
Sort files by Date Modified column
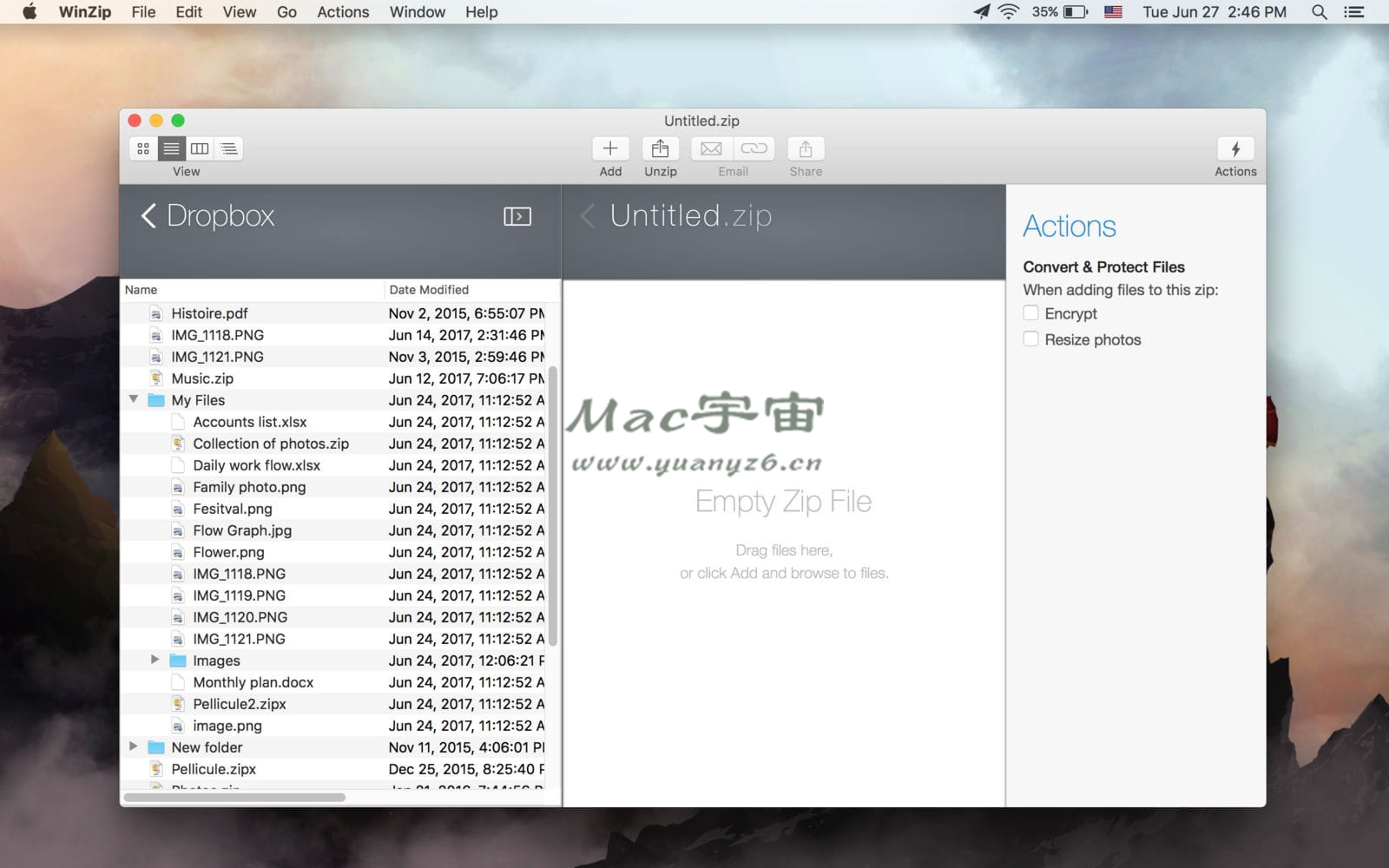click(x=429, y=290)
